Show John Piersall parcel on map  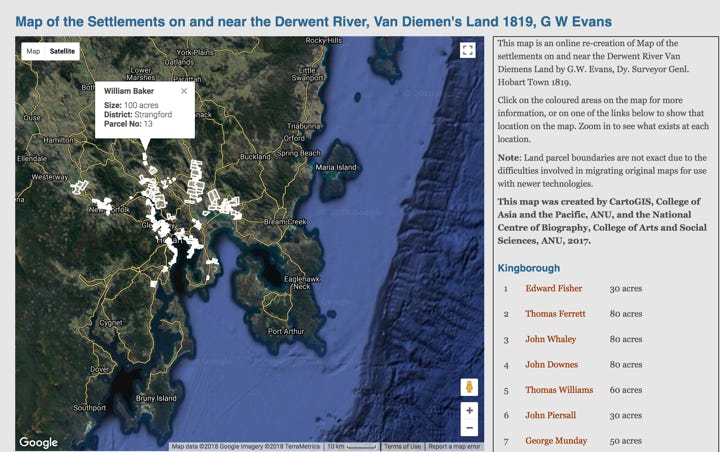[551, 415]
